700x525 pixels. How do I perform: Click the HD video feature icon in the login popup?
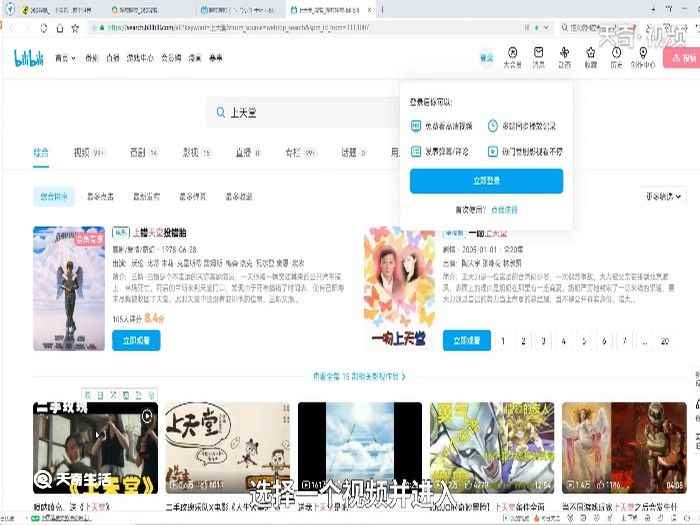[x=416, y=126]
